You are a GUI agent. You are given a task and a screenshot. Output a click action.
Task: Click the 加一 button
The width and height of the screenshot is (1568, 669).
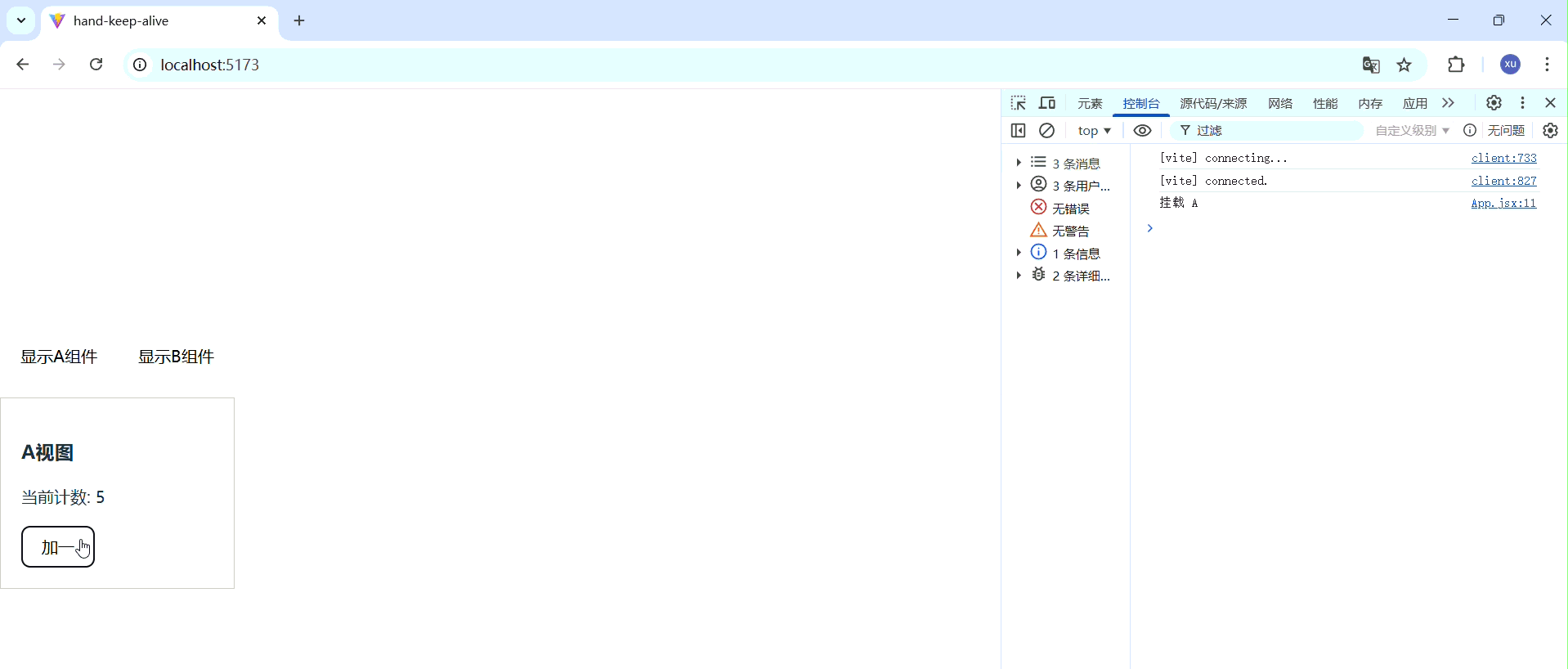58,547
